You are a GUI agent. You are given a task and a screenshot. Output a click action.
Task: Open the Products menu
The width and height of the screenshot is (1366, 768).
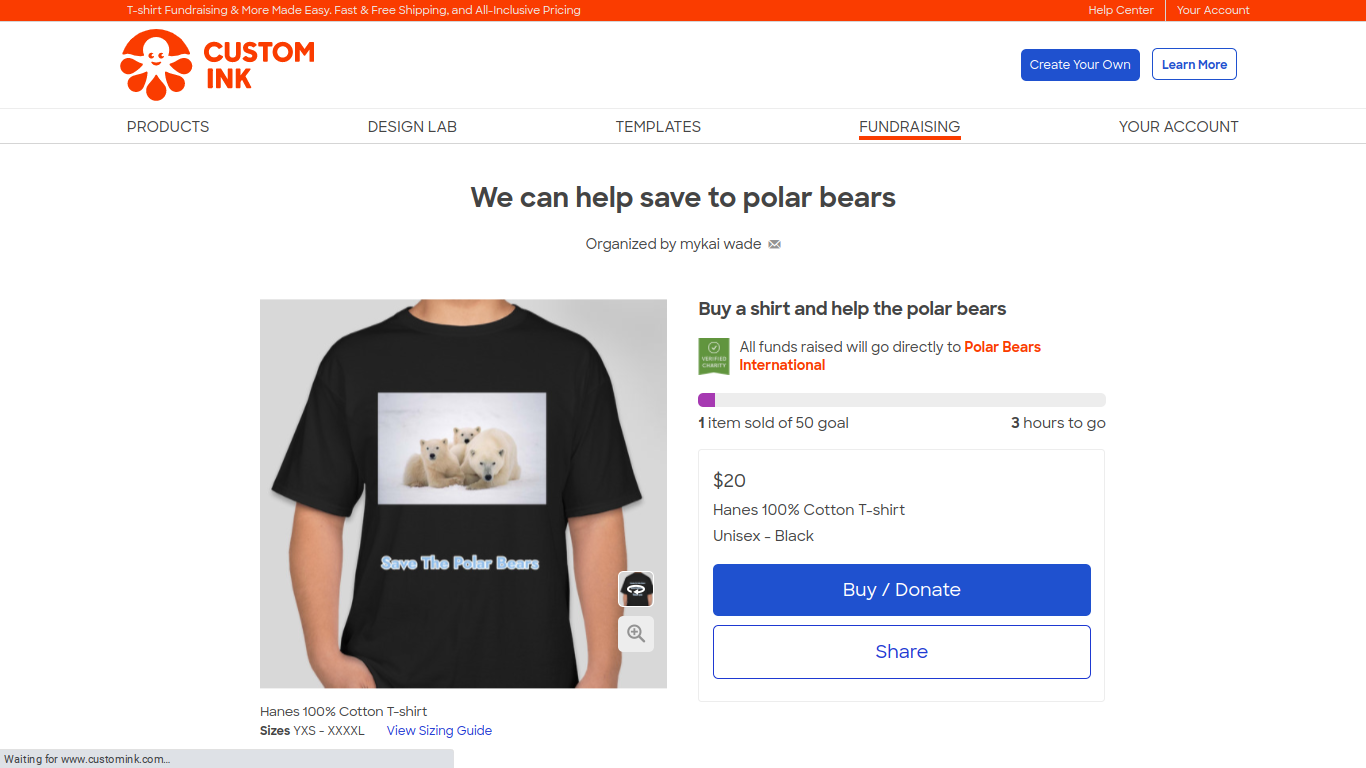(x=168, y=127)
